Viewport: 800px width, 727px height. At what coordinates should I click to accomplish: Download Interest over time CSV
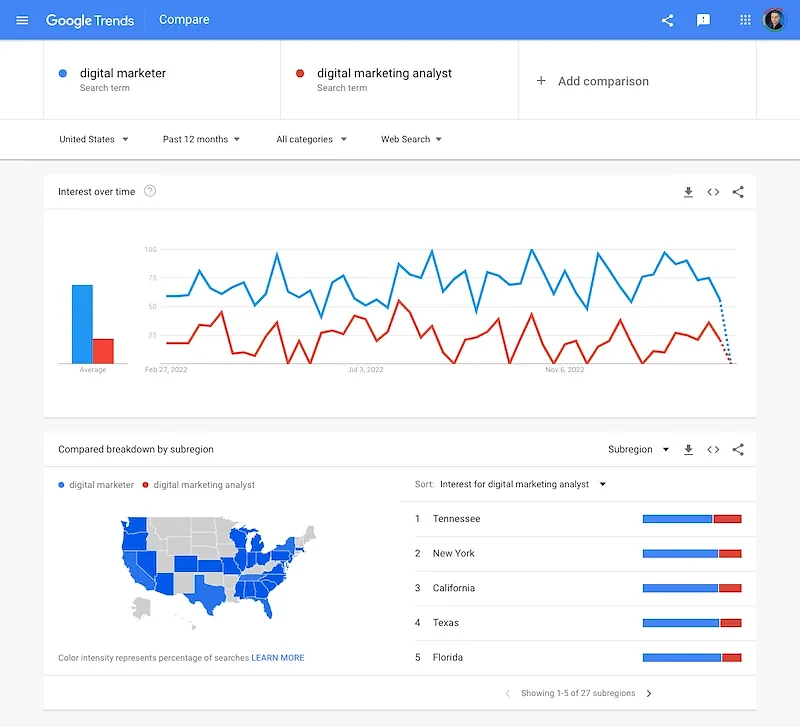pyautogui.click(x=688, y=192)
